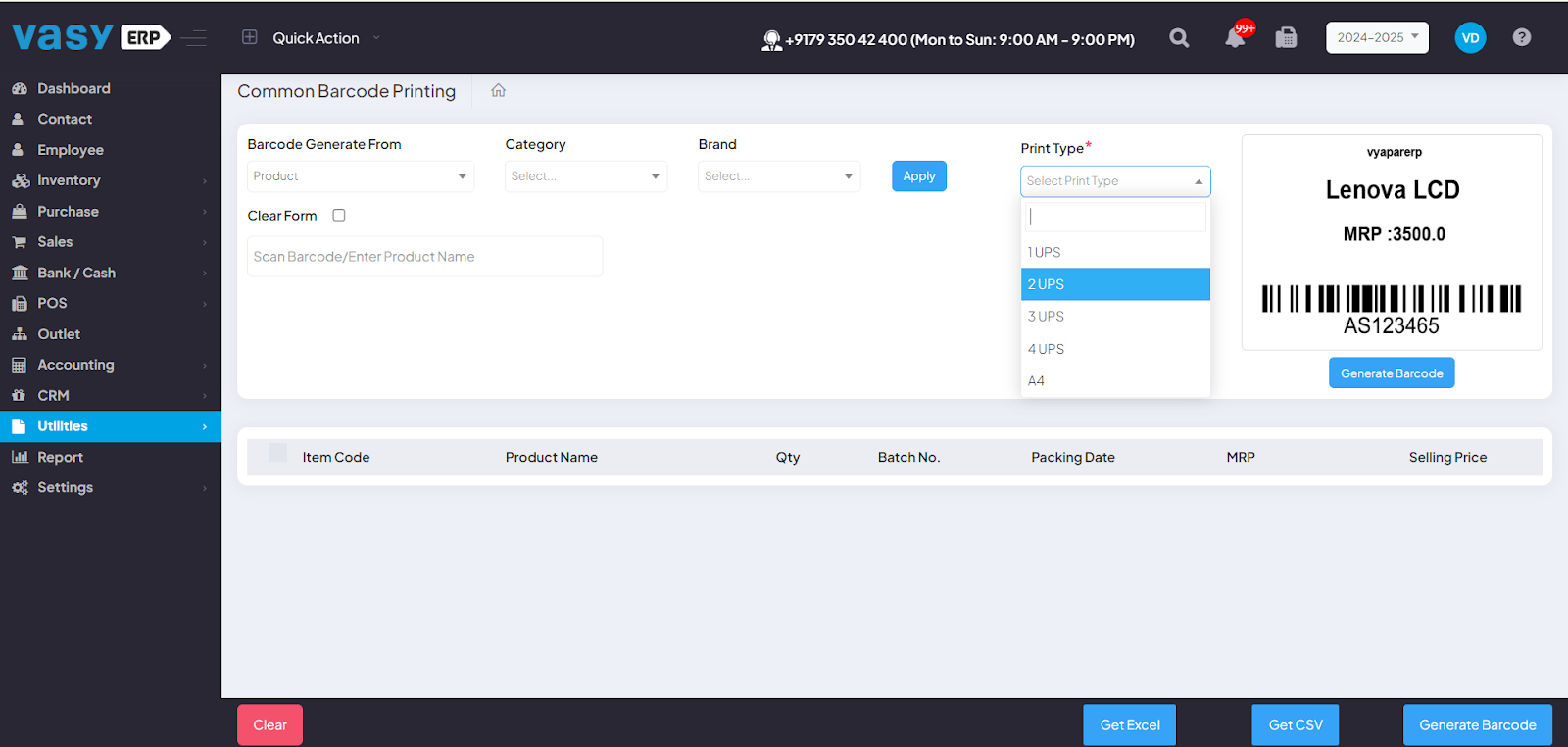Click the Contact person icon

[x=18, y=119]
